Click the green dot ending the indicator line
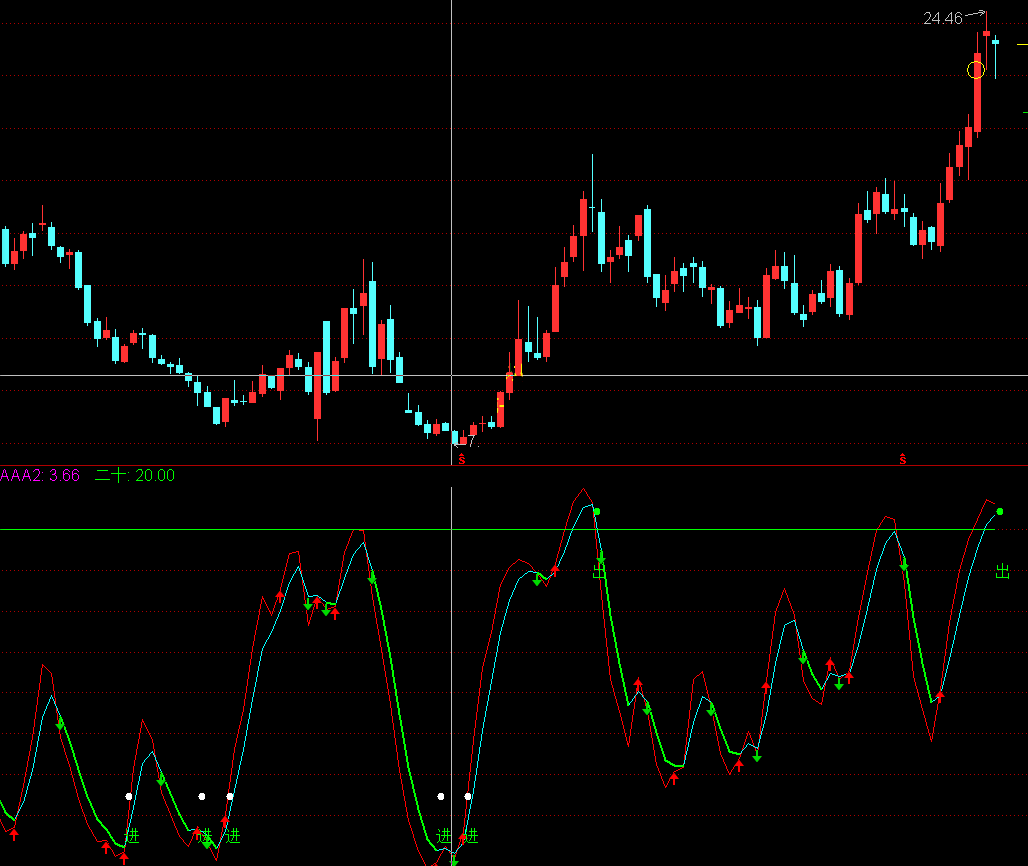Viewport: 1028px width, 866px height. click(1000, 511)
